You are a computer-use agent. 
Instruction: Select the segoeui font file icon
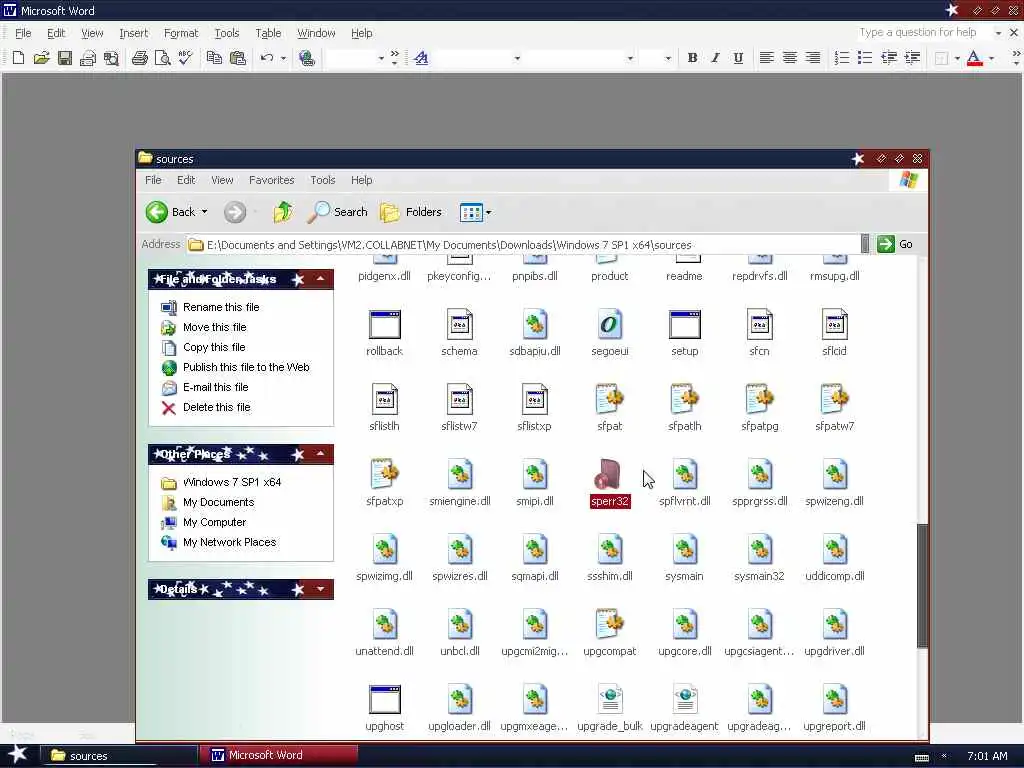[x=609, y=325]
